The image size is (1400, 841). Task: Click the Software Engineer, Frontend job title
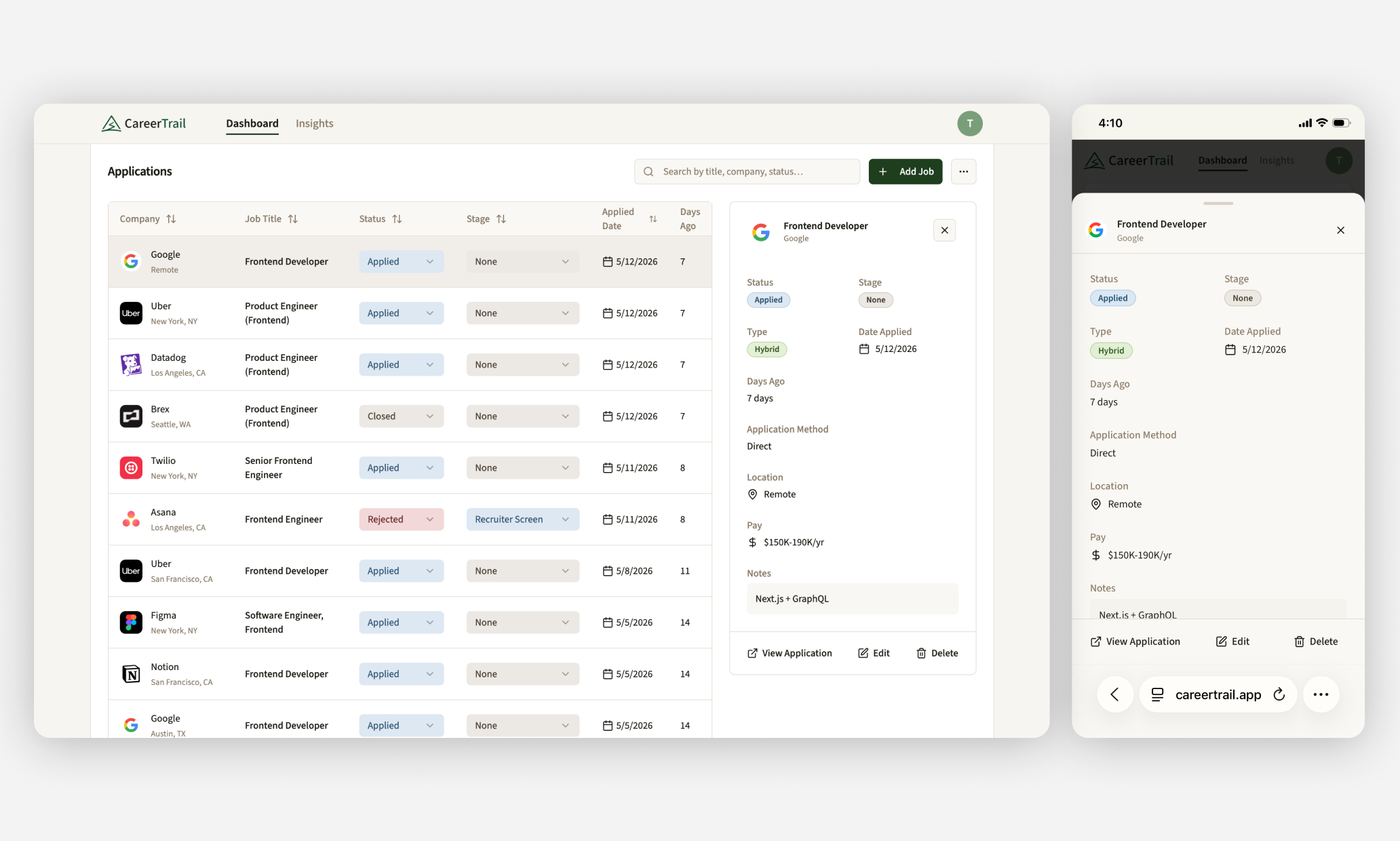[x=284, y=623]
